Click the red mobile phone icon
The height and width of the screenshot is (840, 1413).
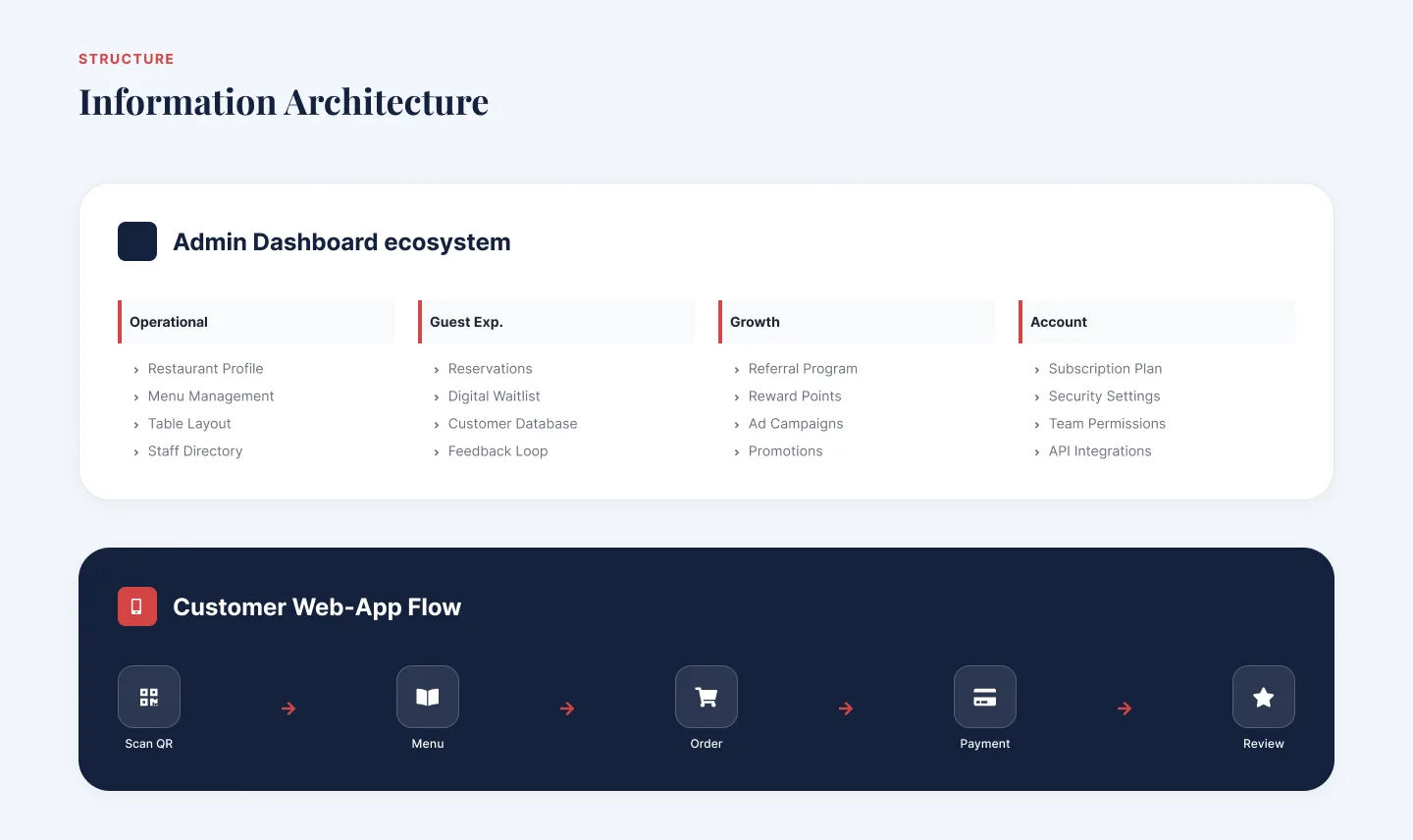(137, 606)
